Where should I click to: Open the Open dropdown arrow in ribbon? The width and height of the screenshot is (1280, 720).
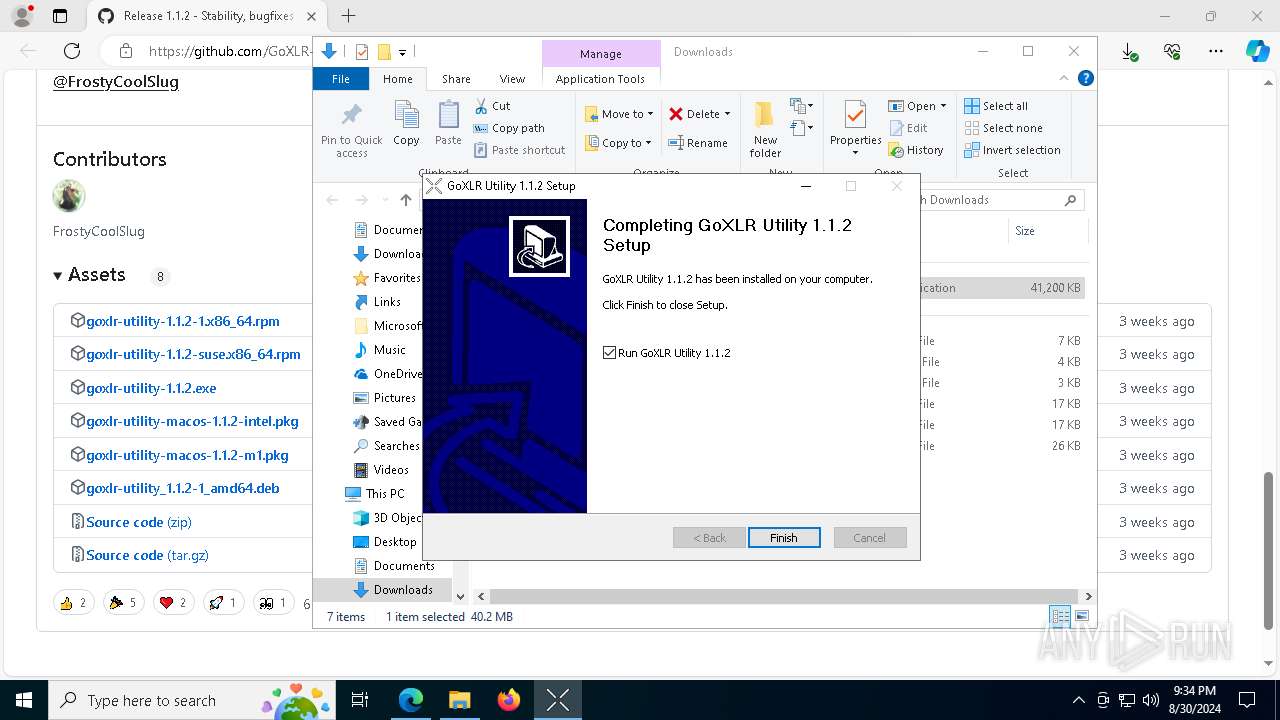point(943,106)
